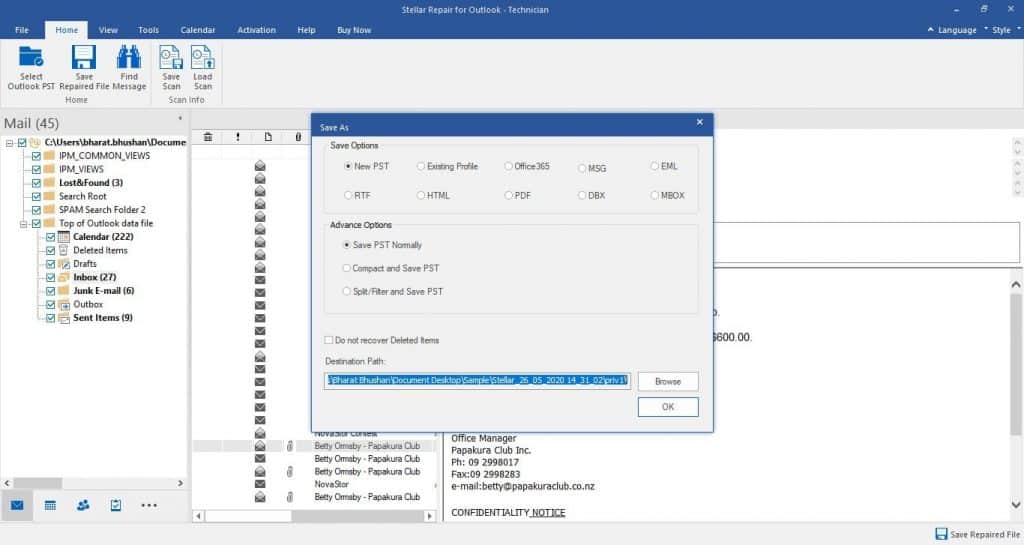The height and width of the screenshot is (545, 1024).
Task: Select EML save format radio
Action: [654, 166]
